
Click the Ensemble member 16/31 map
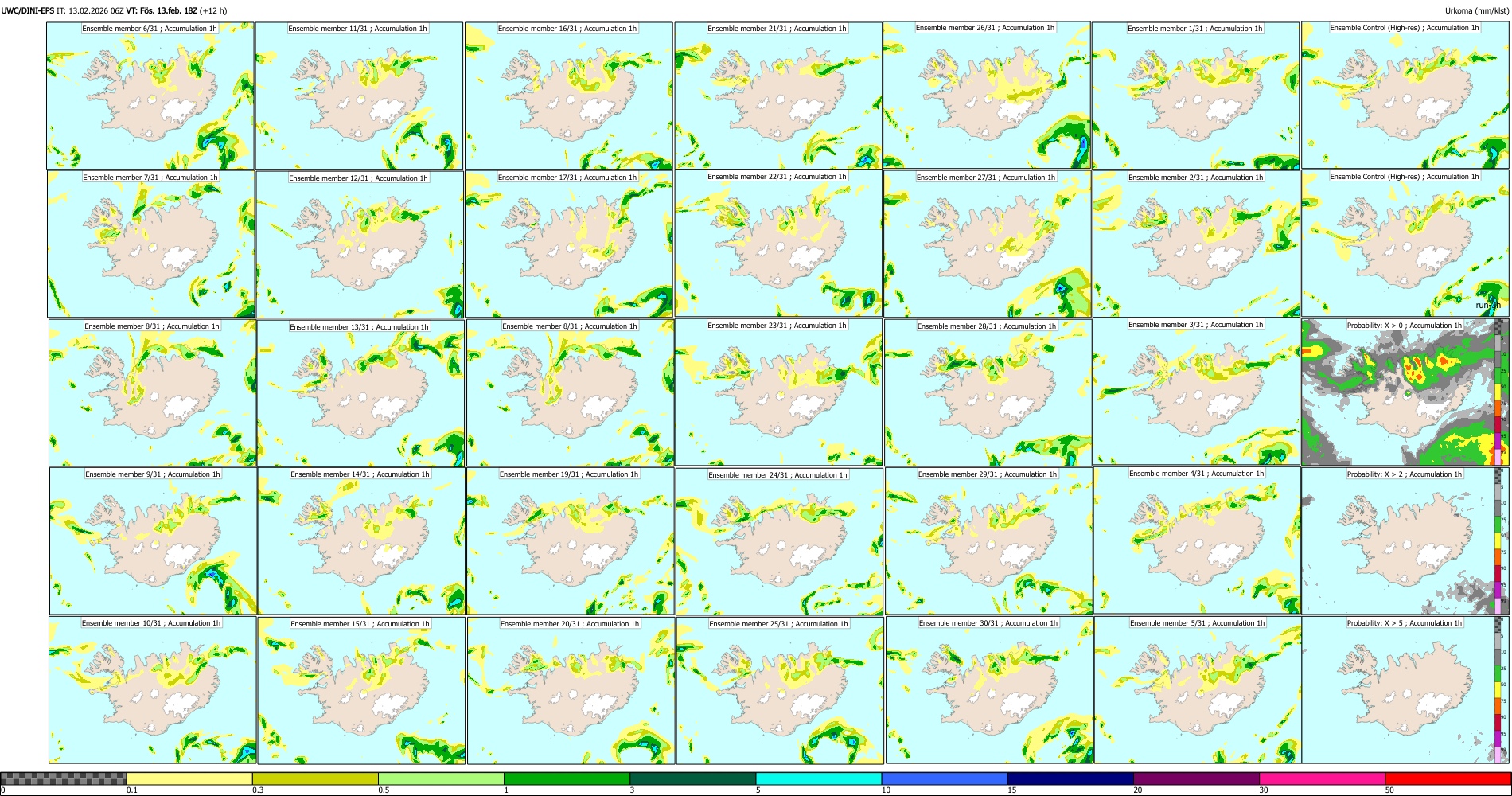coord(568,96)
